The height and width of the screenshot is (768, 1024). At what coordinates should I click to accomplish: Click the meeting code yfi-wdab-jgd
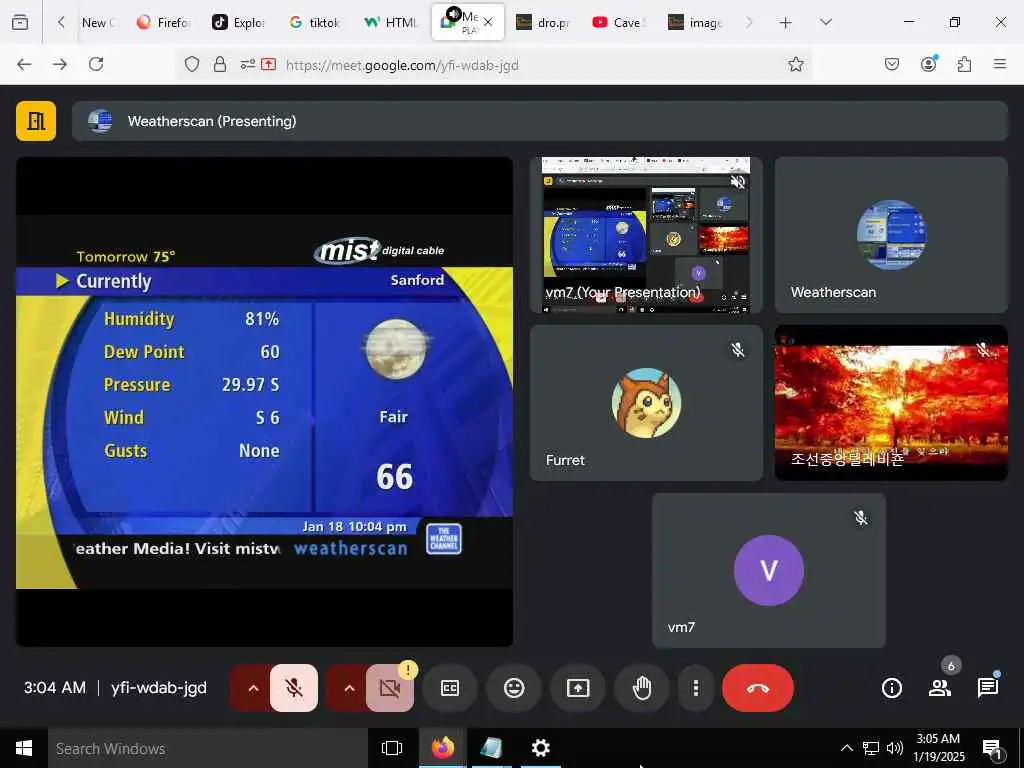coord(159,688)
